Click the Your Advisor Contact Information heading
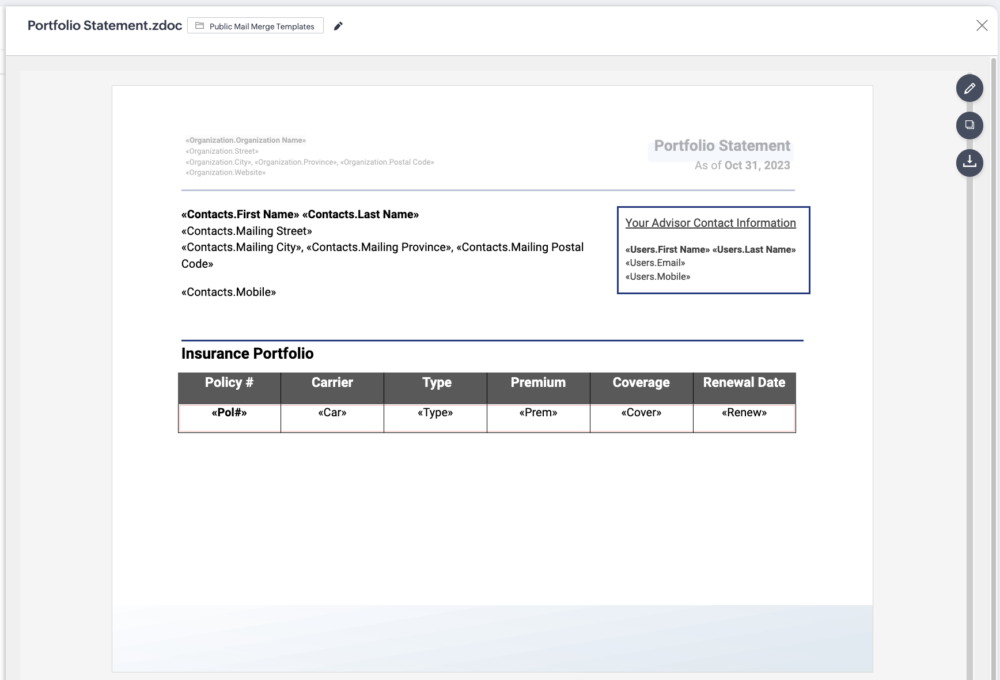Screen dimensions: 1000x680 tap(710, 223)
